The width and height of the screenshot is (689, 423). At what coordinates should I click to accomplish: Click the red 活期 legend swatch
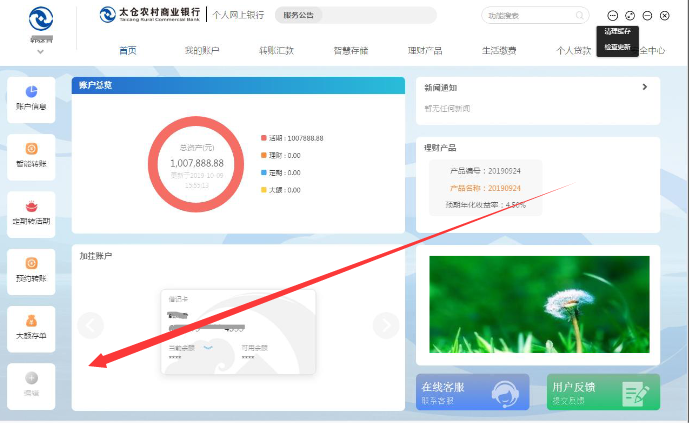click(x=264, y=138)
